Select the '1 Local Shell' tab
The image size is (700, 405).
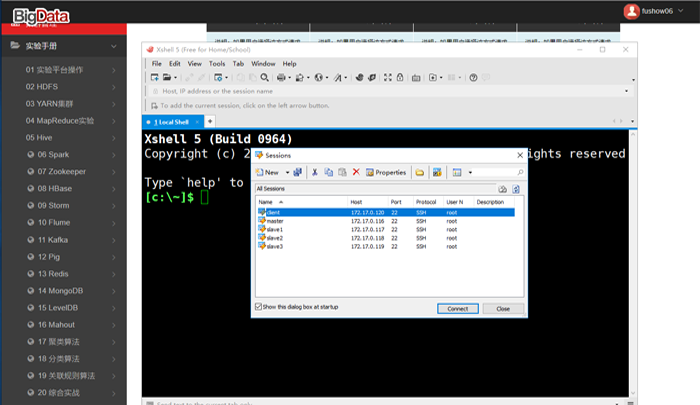click(x=174, y=121)
